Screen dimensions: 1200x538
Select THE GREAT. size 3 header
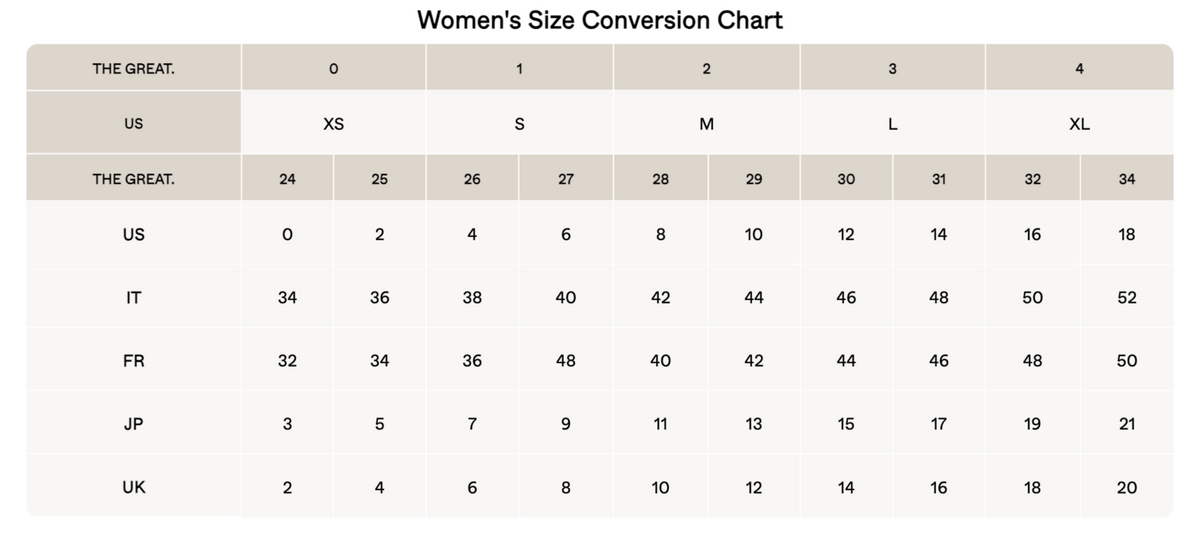coord(893,68)
